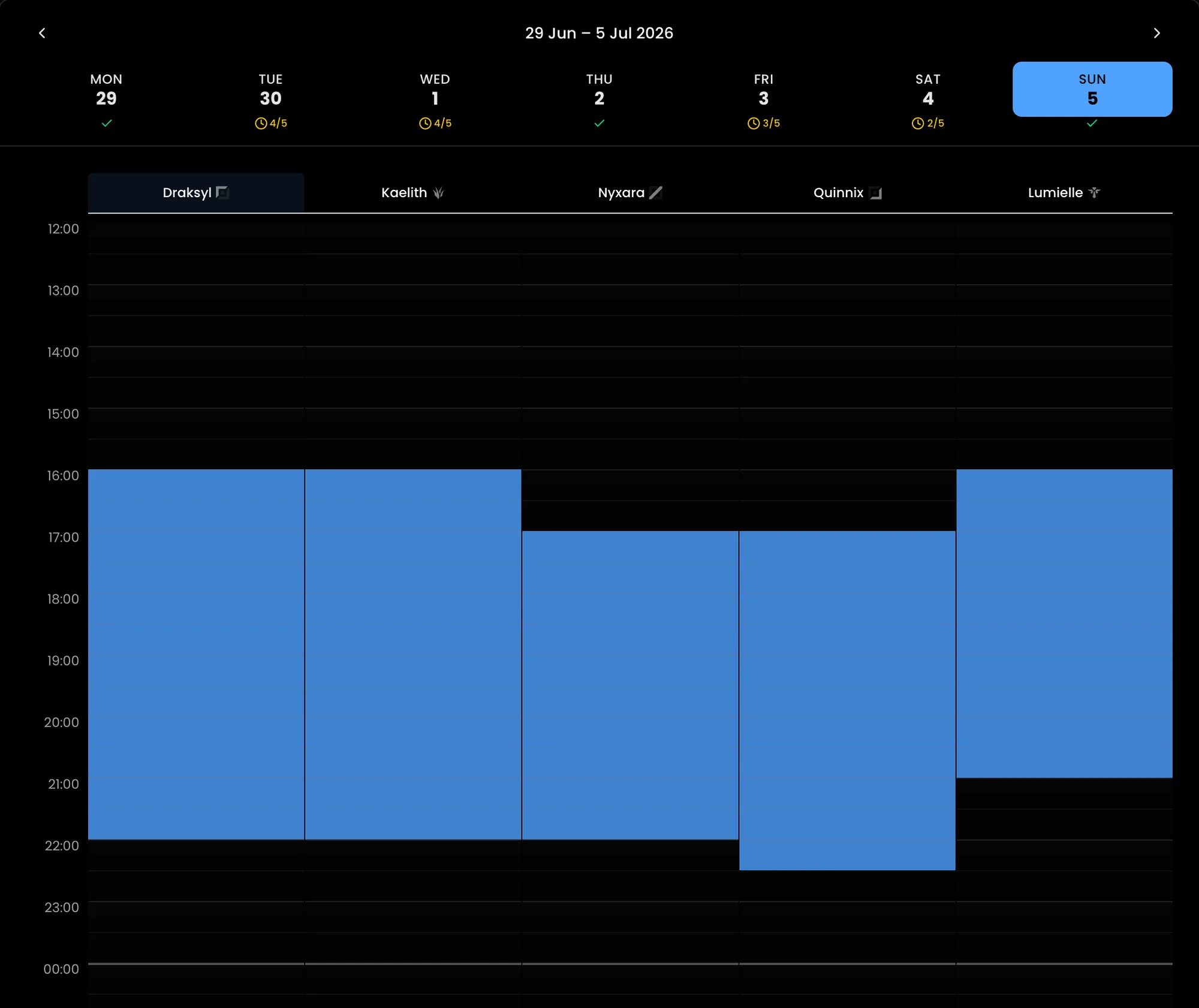Click the clock icon under Tuesday 30
1199x1008 pixels.
click(x=261, y=123)
